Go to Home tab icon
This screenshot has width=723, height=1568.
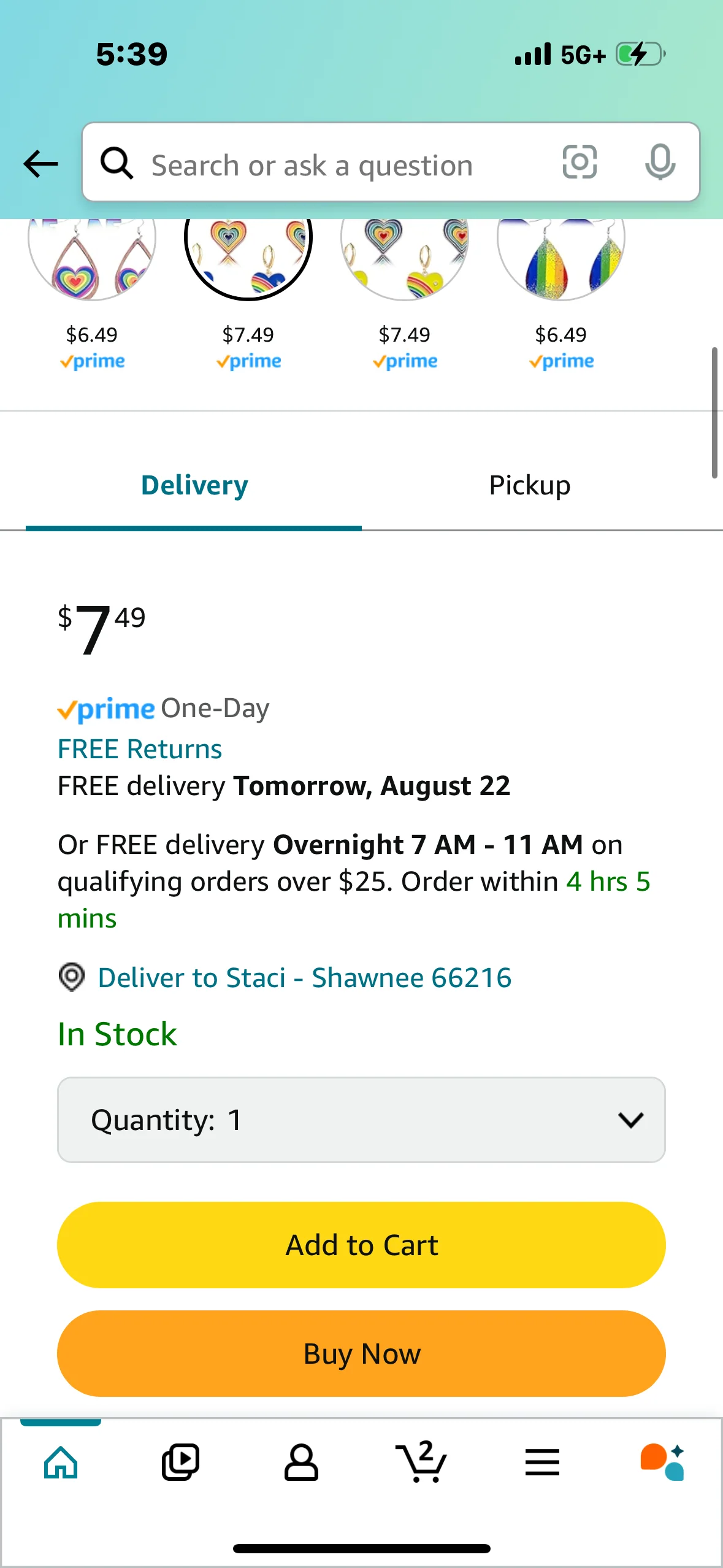click(x=61, y=1462)
